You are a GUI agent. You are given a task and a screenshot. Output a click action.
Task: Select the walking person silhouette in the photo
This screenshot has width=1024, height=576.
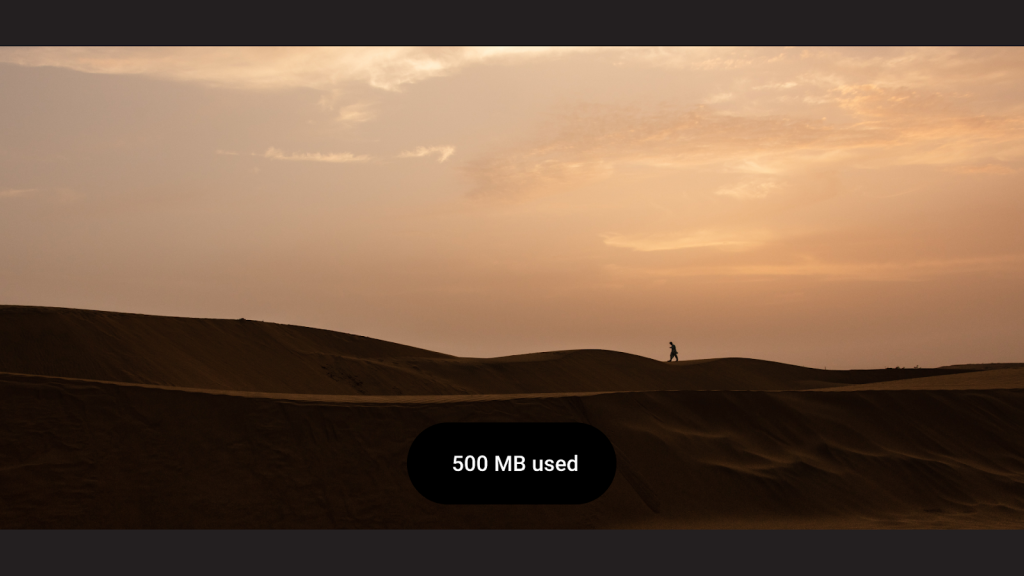click(673, 352)
